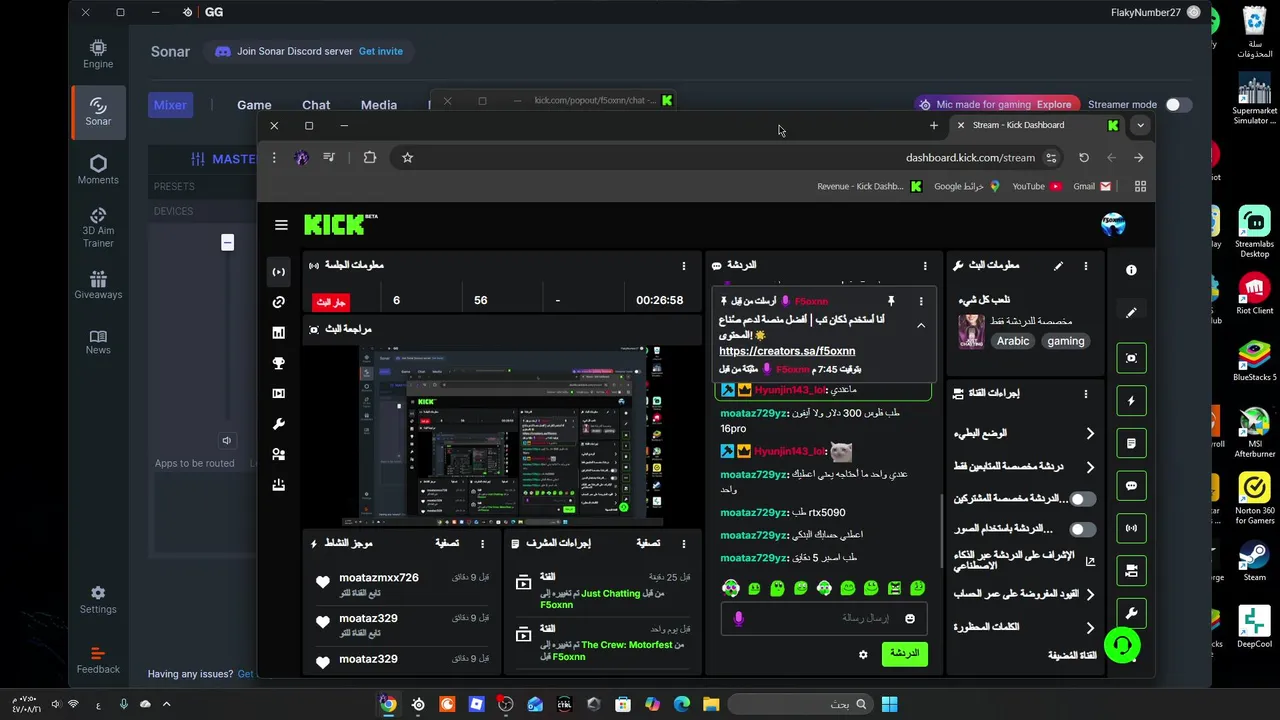Click the pin icon on the pinned chat message

point(891,301)
